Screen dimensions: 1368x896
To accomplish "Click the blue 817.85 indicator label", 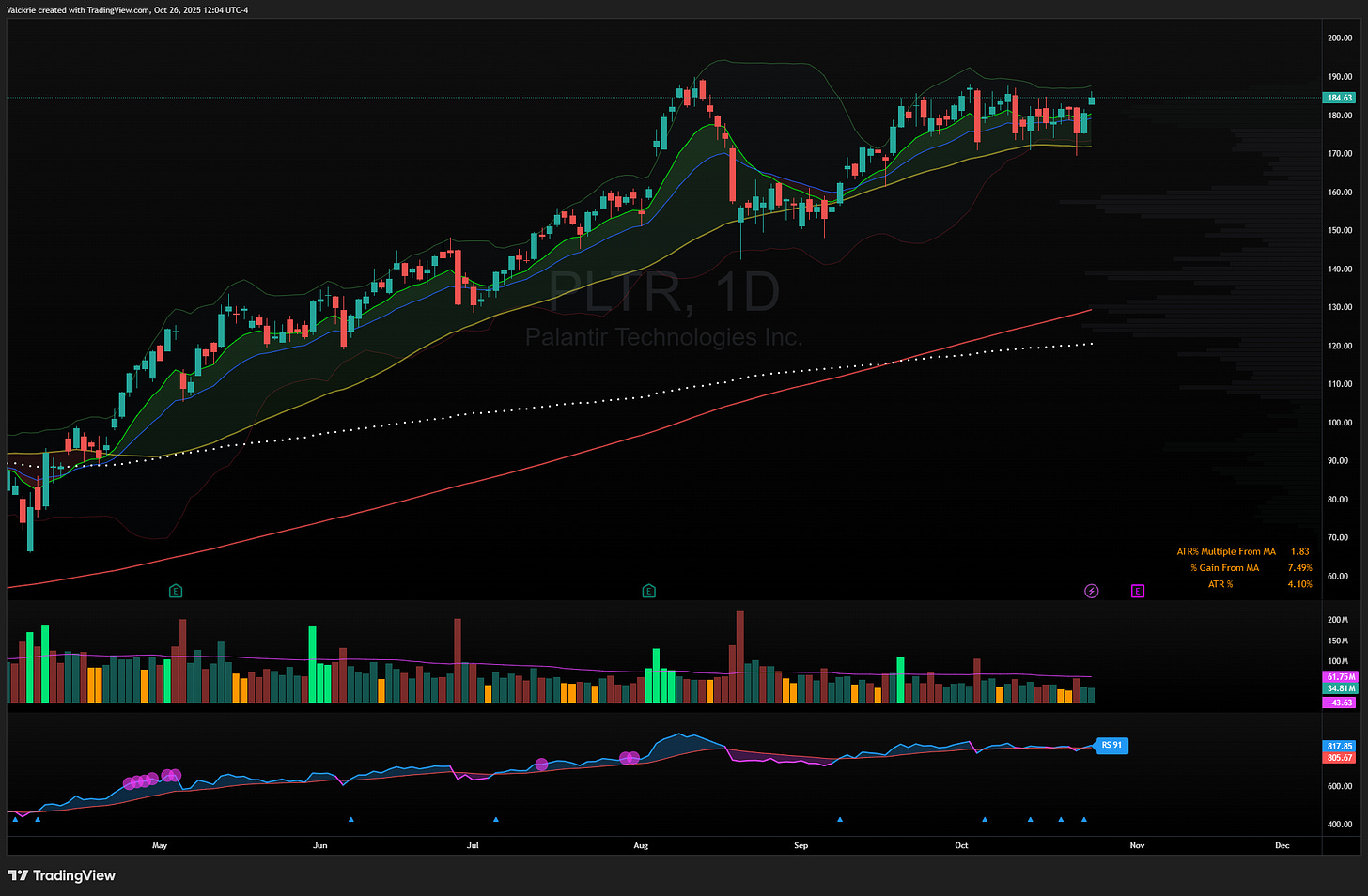I will tap(1339, 746).
